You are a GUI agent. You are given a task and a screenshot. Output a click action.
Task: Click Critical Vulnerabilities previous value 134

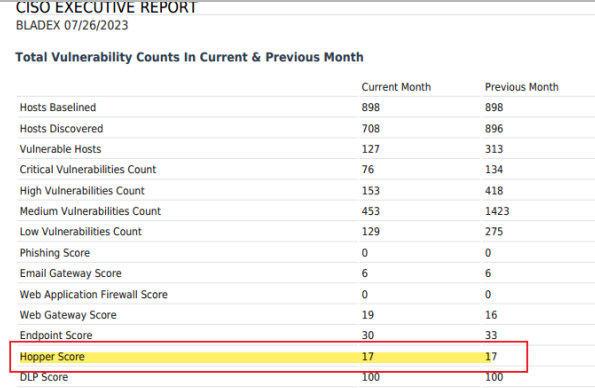[494, 169]
